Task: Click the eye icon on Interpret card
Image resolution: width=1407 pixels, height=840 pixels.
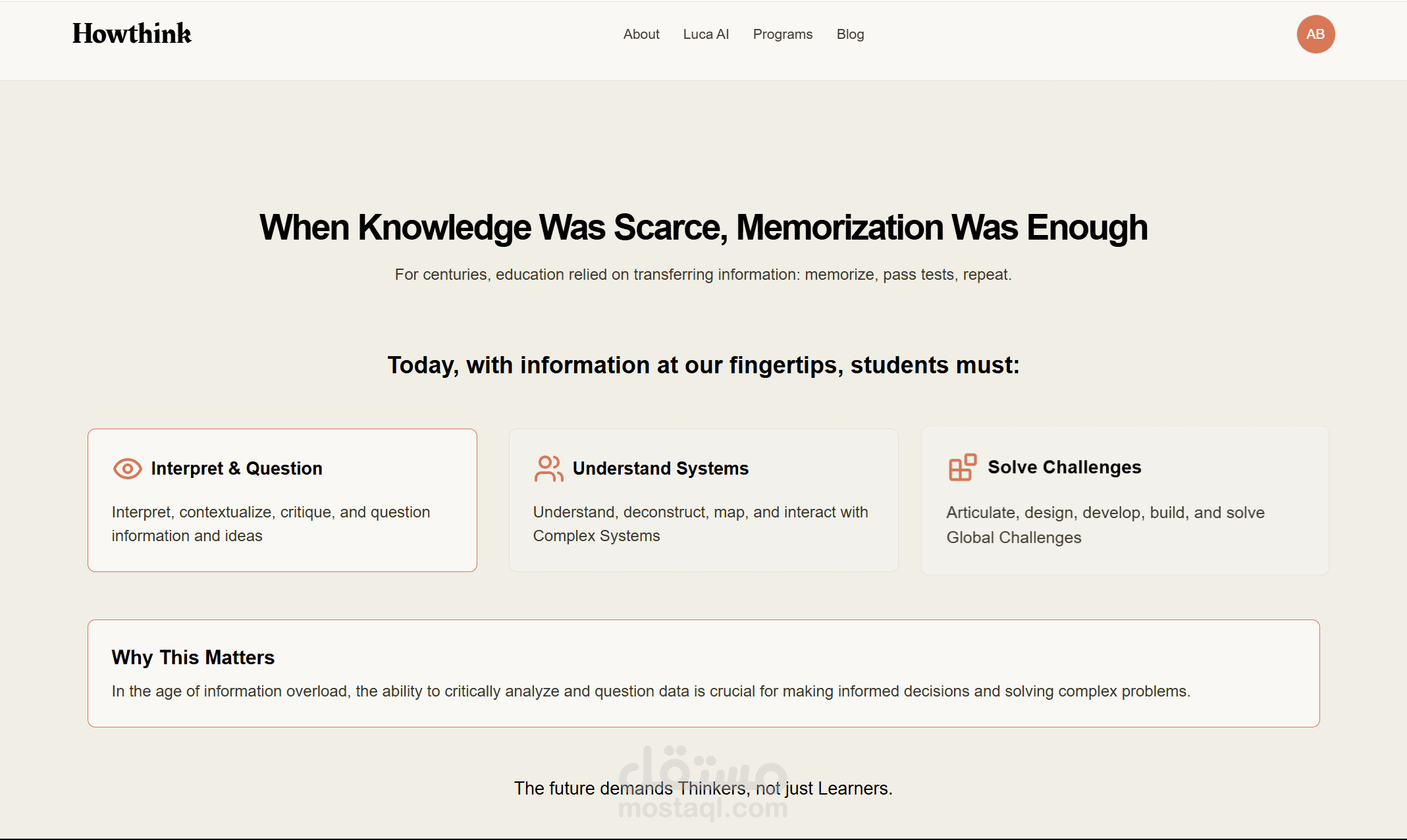Action: [127, 469]
